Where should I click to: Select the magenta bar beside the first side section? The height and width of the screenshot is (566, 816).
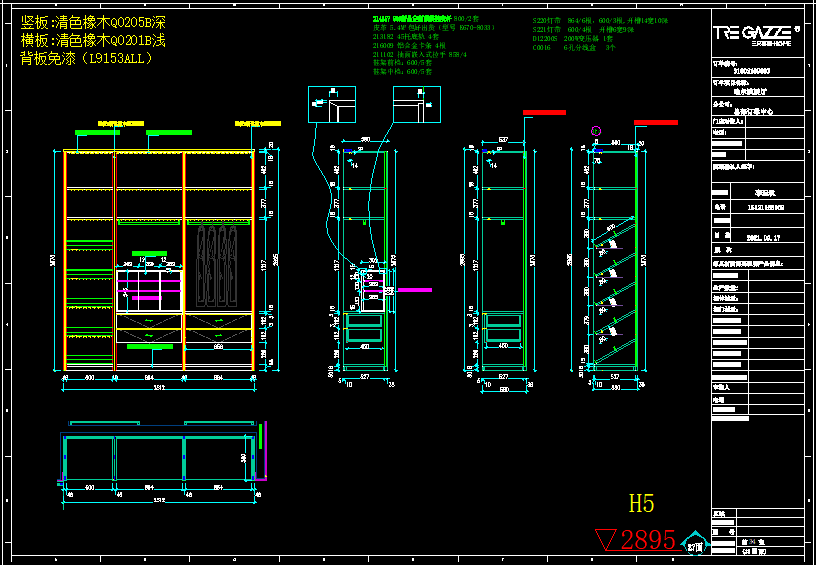coord(414,289)
